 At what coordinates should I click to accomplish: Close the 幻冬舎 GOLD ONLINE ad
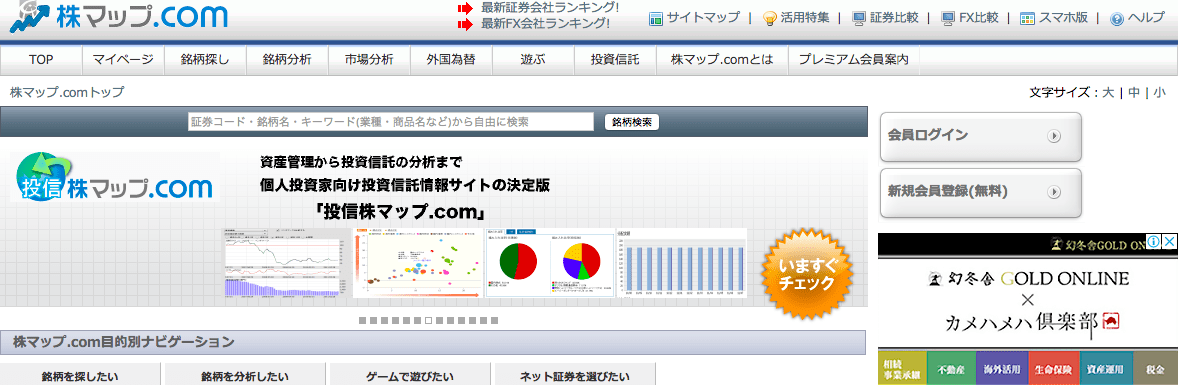point(1170,241)
